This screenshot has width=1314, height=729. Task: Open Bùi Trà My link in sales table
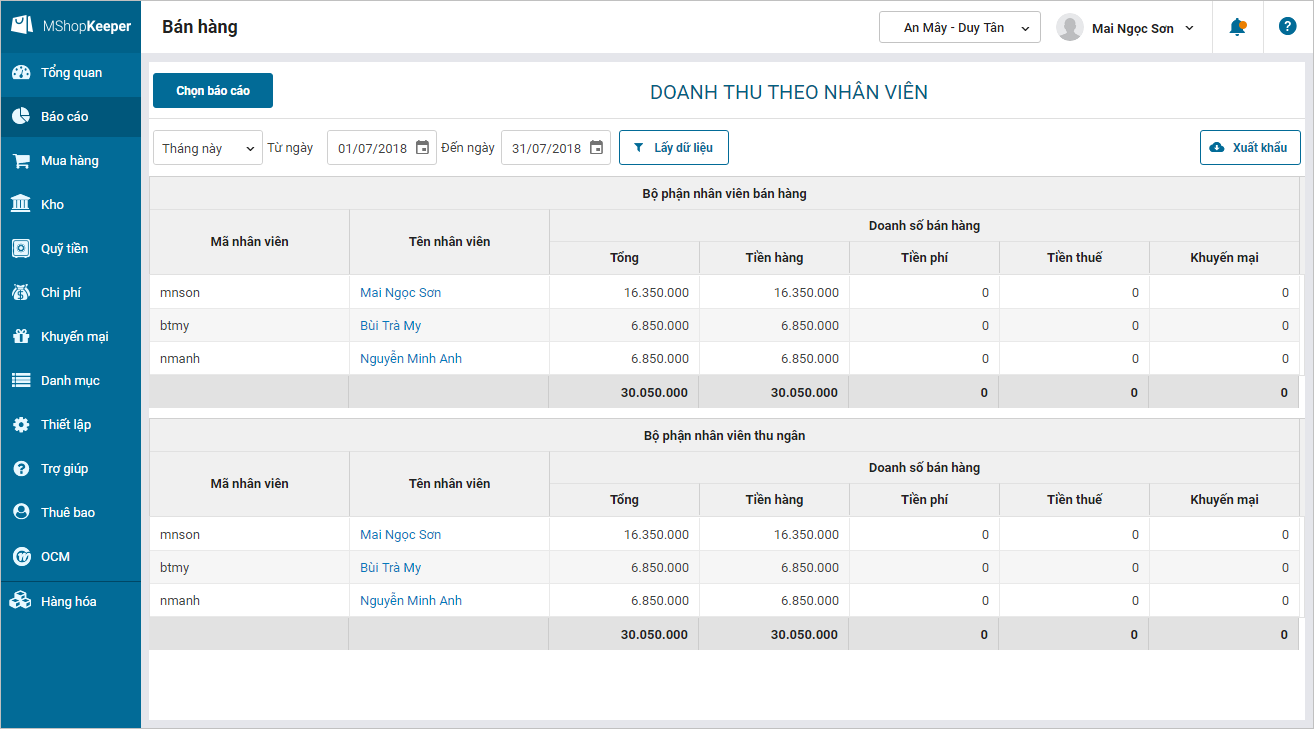[x=390, y=326]
